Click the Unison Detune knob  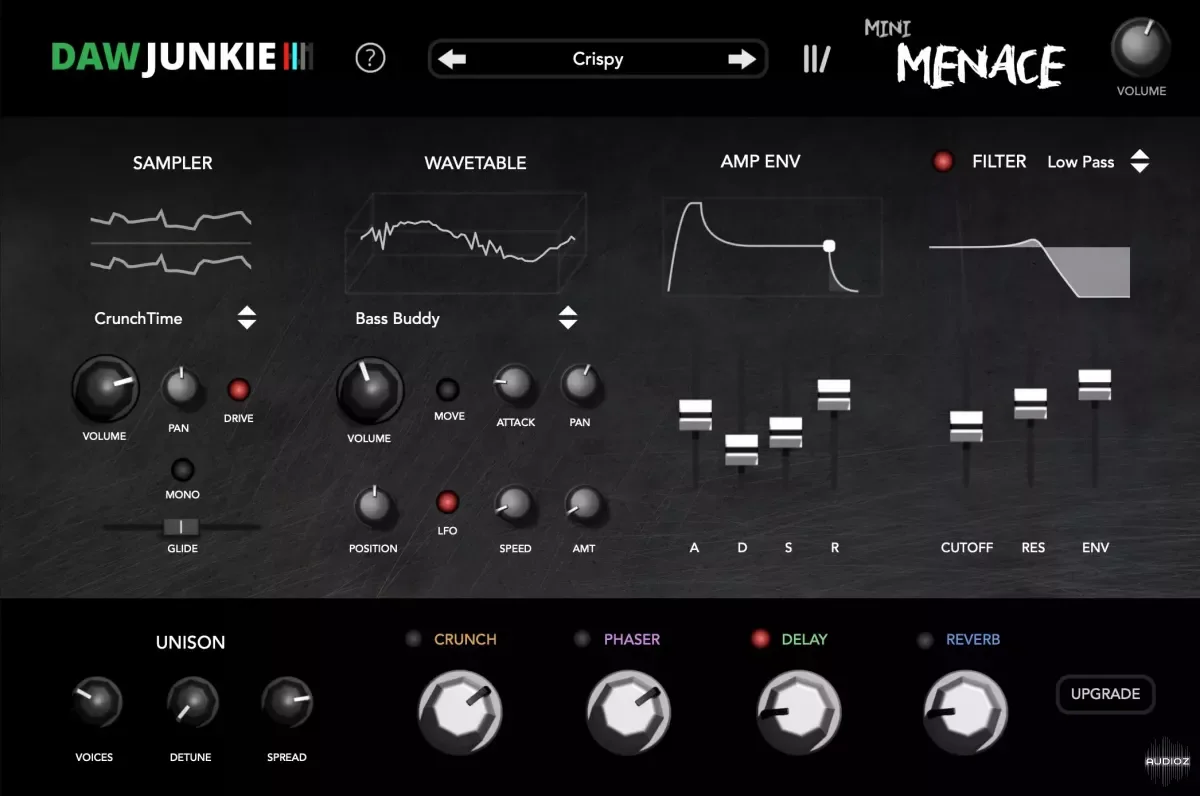point(192,704)
